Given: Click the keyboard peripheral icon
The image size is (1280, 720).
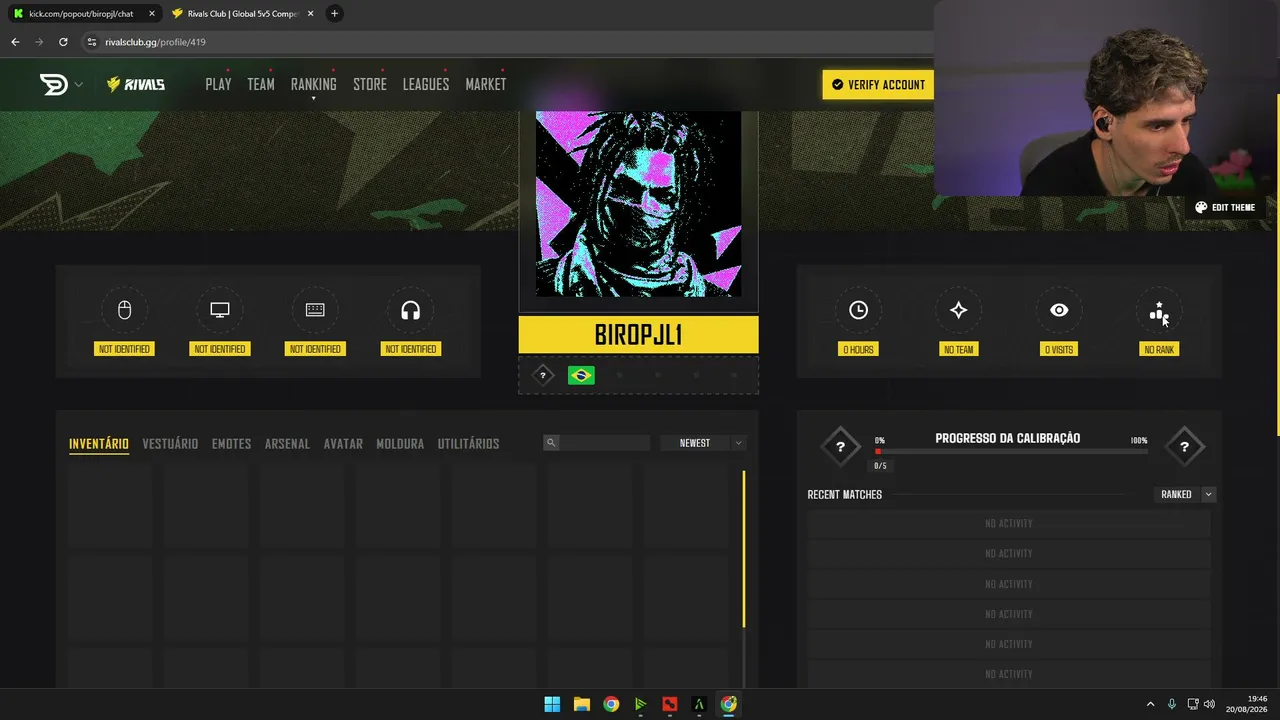Looking at the screenshot, I should [x=315, y=310].
